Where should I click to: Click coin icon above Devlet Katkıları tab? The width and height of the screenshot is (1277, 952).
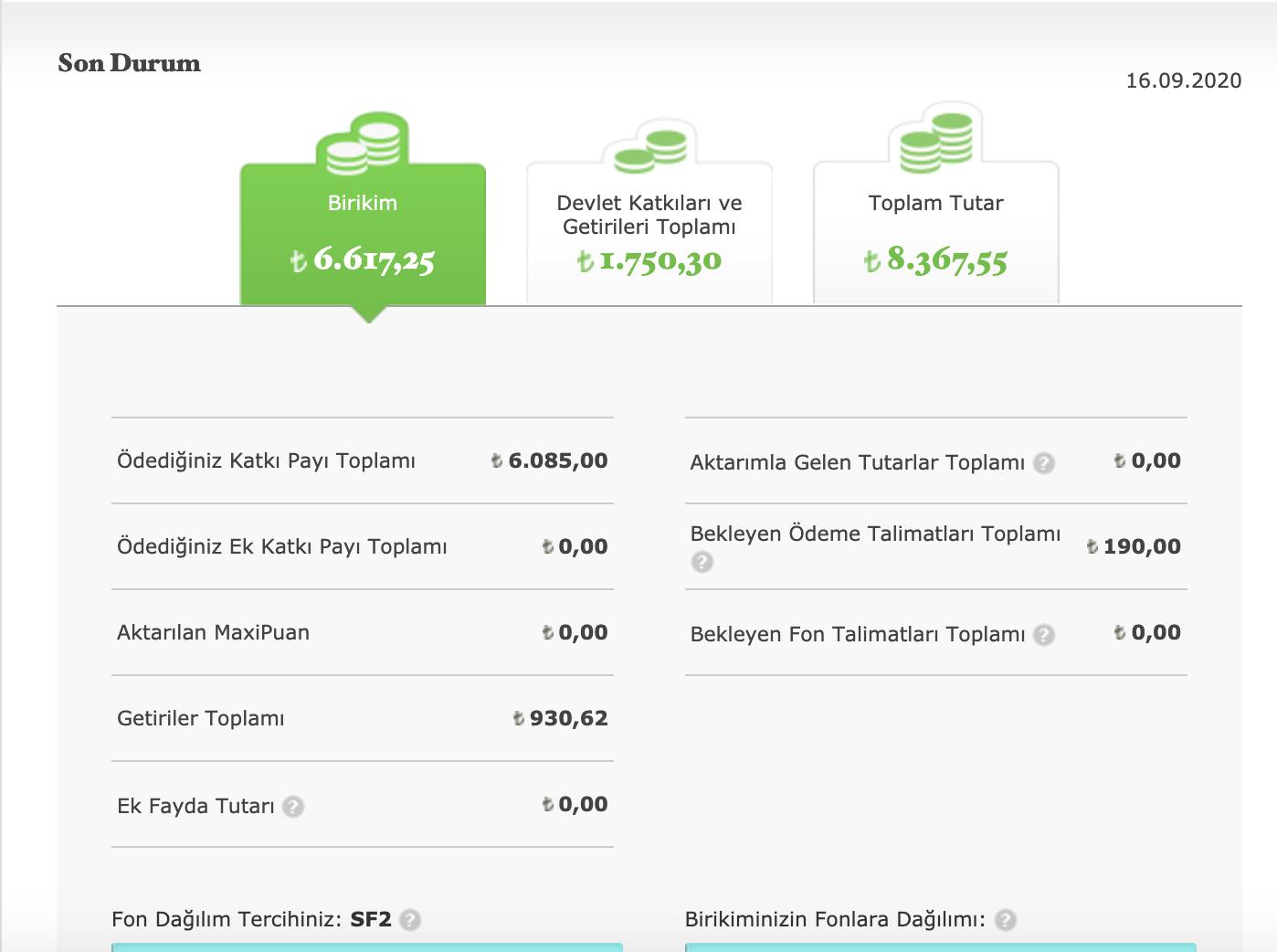pos(649,150)
